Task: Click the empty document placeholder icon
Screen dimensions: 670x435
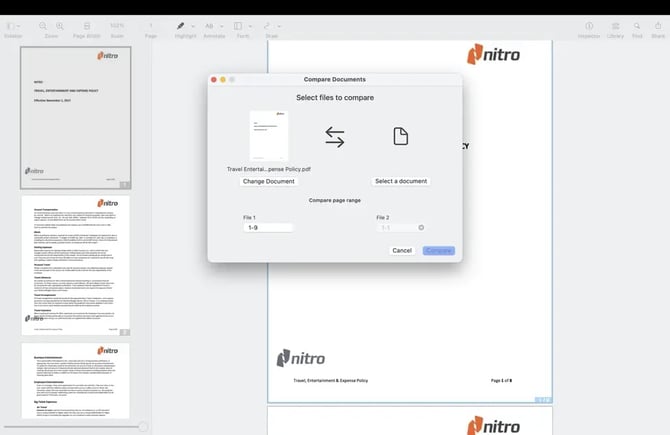Action: click(400, 136)
